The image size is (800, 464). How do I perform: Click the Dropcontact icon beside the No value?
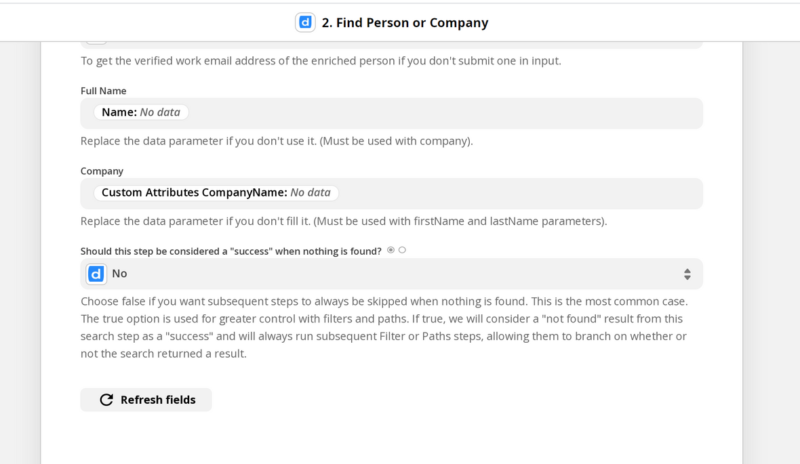tap(96, 274)
